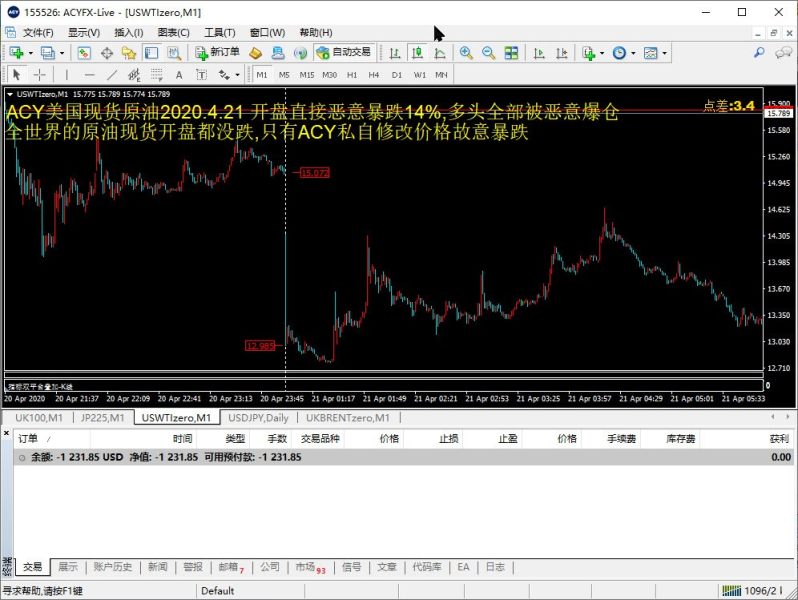Viewport: 798px width, 600px height.
Task: Switch to the H4 timeframe
Action: click(374, 75)
